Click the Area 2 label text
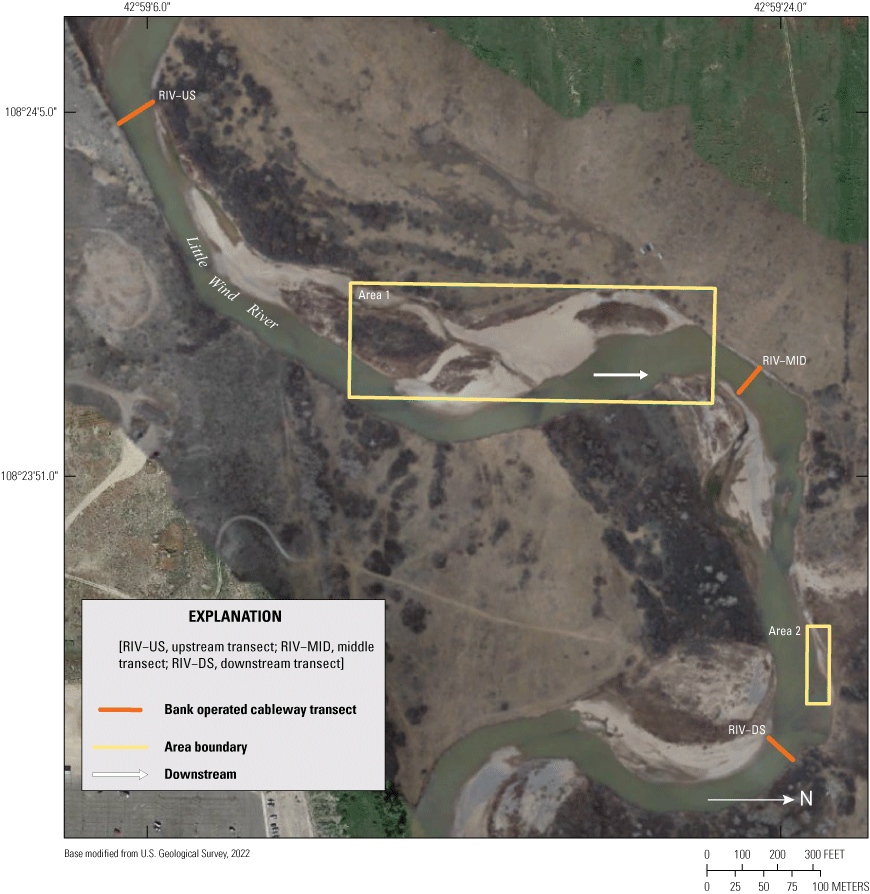The height and width of the screenshot is (894, 870). [x=785, y=631]
